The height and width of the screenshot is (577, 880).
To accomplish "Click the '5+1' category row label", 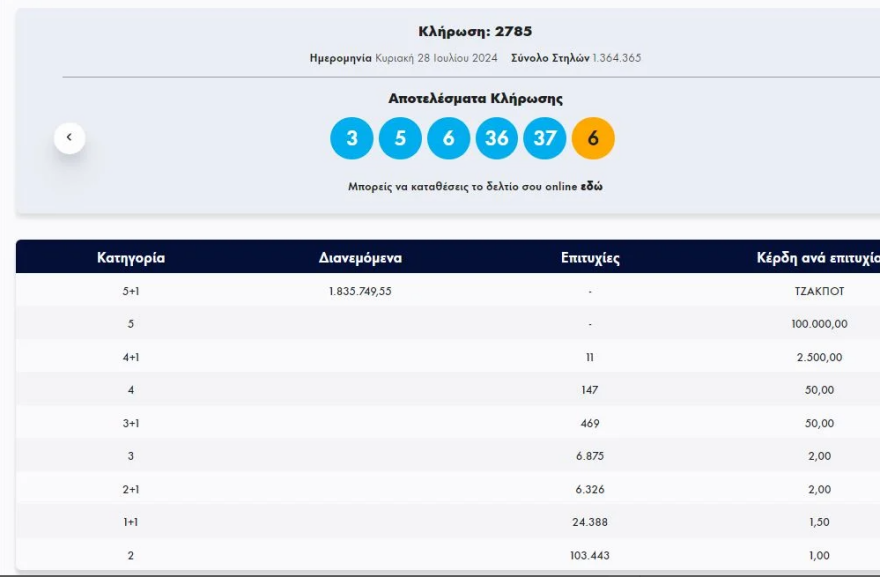I will 131,291.
